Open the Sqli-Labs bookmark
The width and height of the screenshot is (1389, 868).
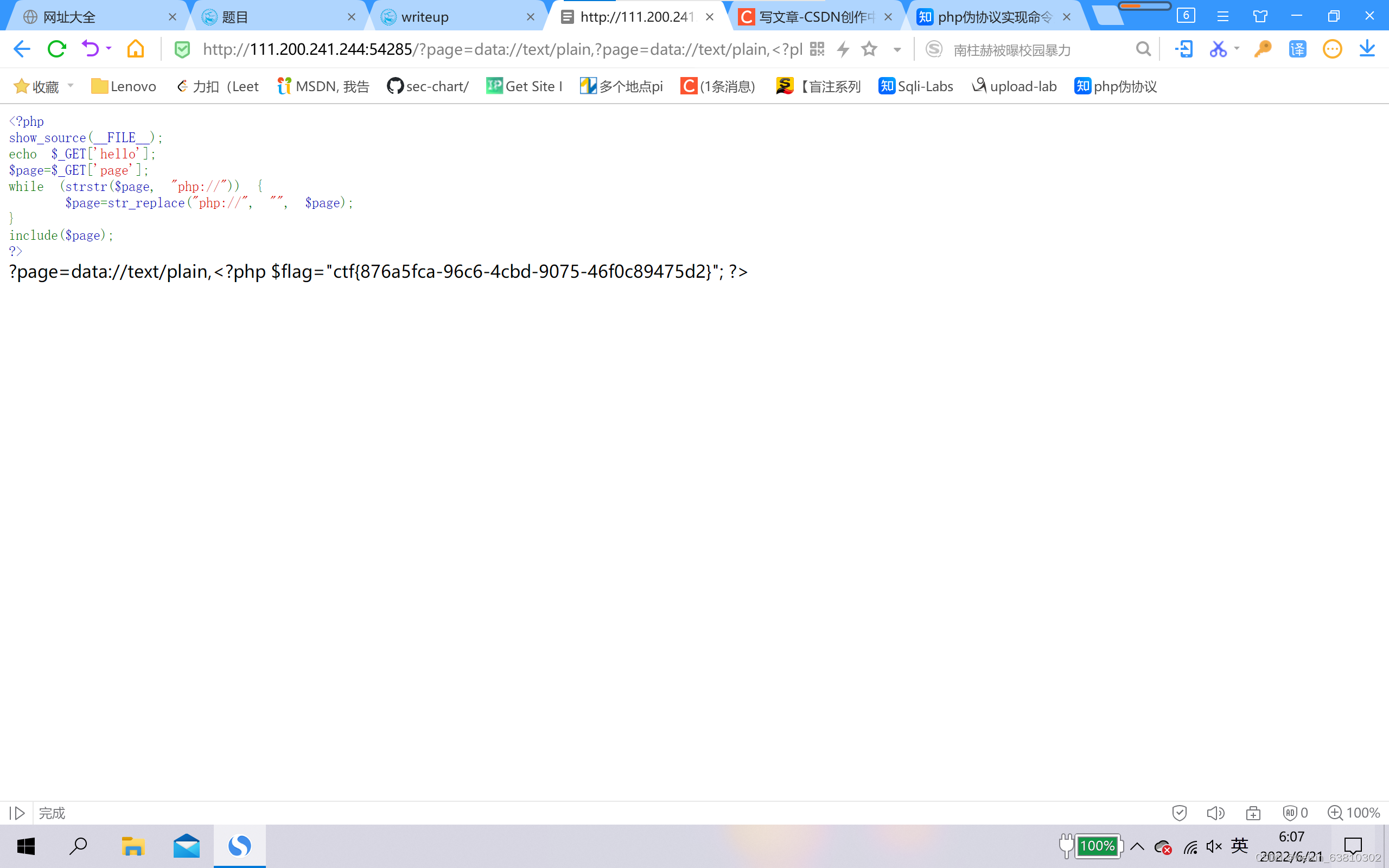tap(915, 86)
